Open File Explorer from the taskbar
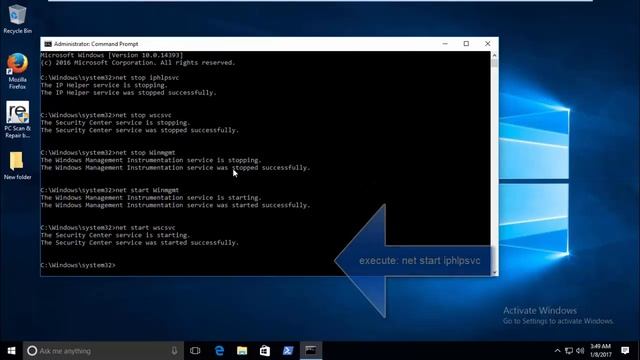640x360 pixels. (242, 351)
